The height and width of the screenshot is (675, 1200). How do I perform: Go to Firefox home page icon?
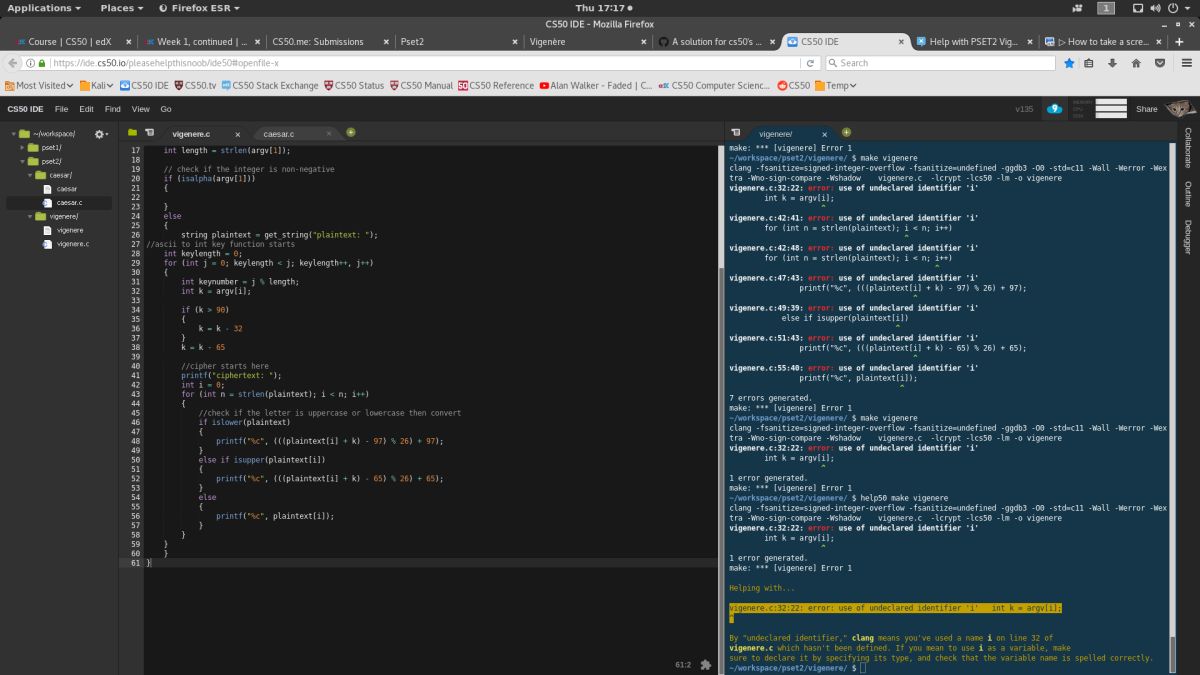[x=1136, y=62]
